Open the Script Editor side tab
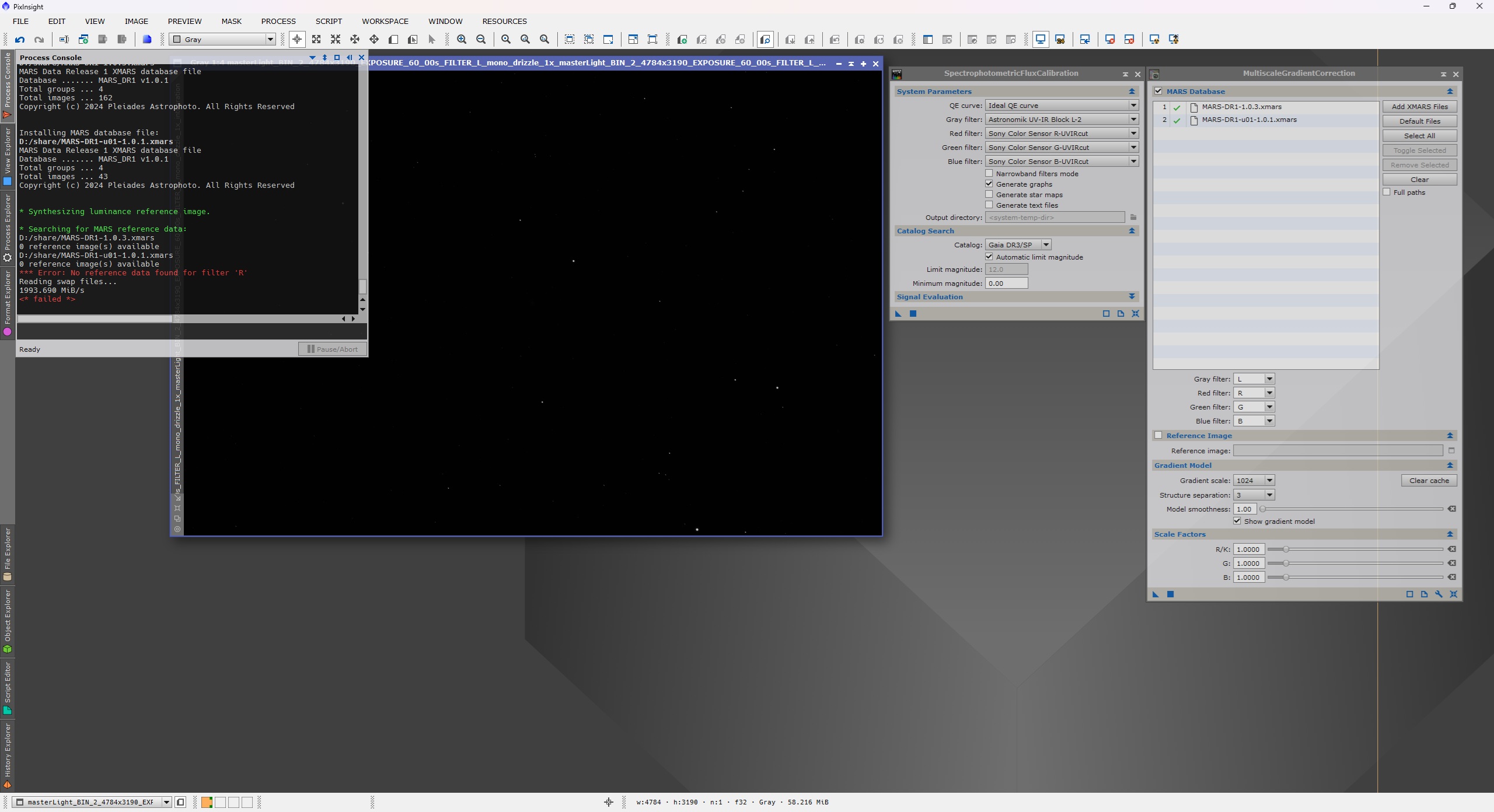 pyautogui.click(x=7, y=688)
